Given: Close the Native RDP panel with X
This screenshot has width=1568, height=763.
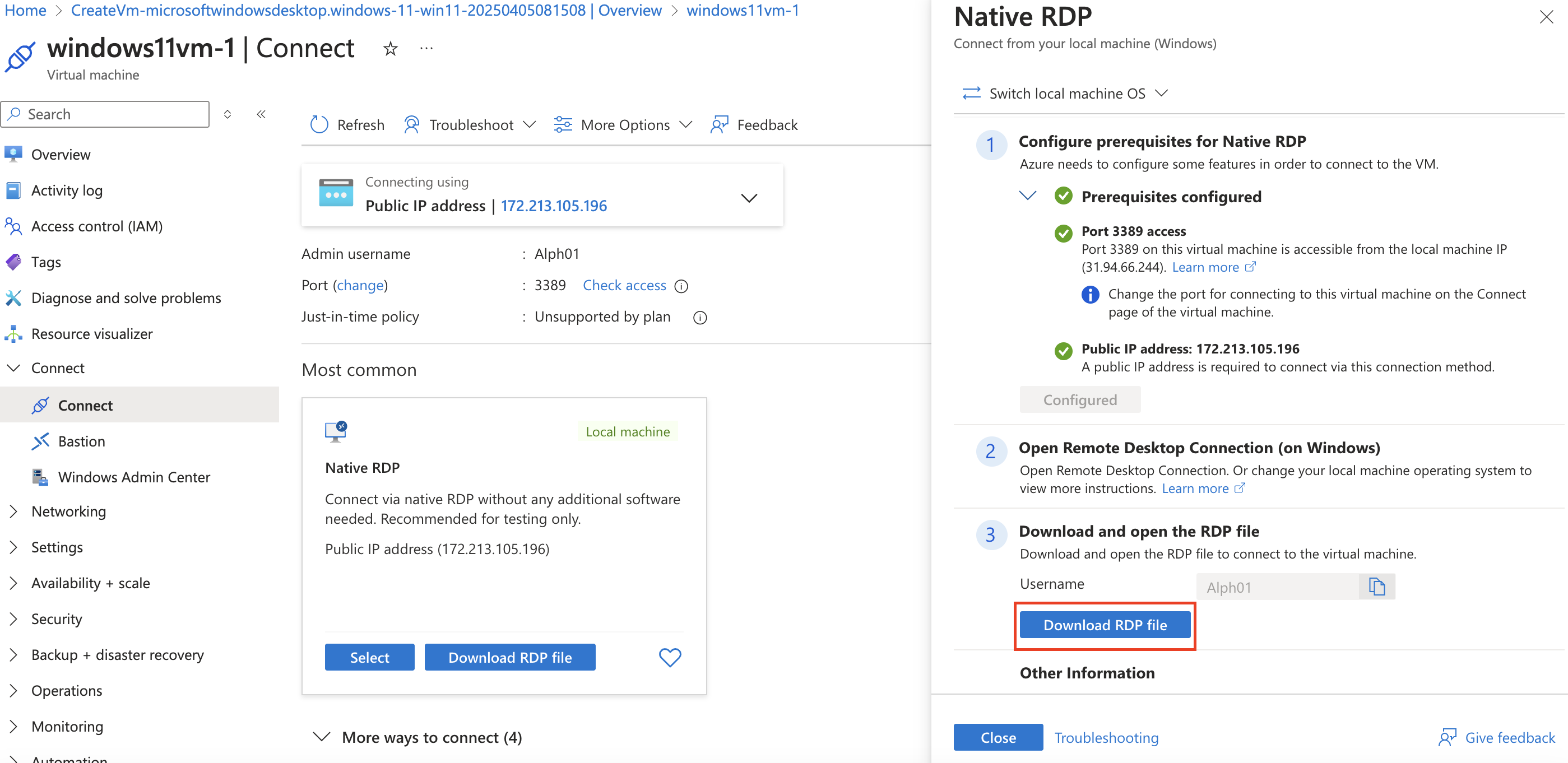Looking at the screenshot, I should 1546,17.
